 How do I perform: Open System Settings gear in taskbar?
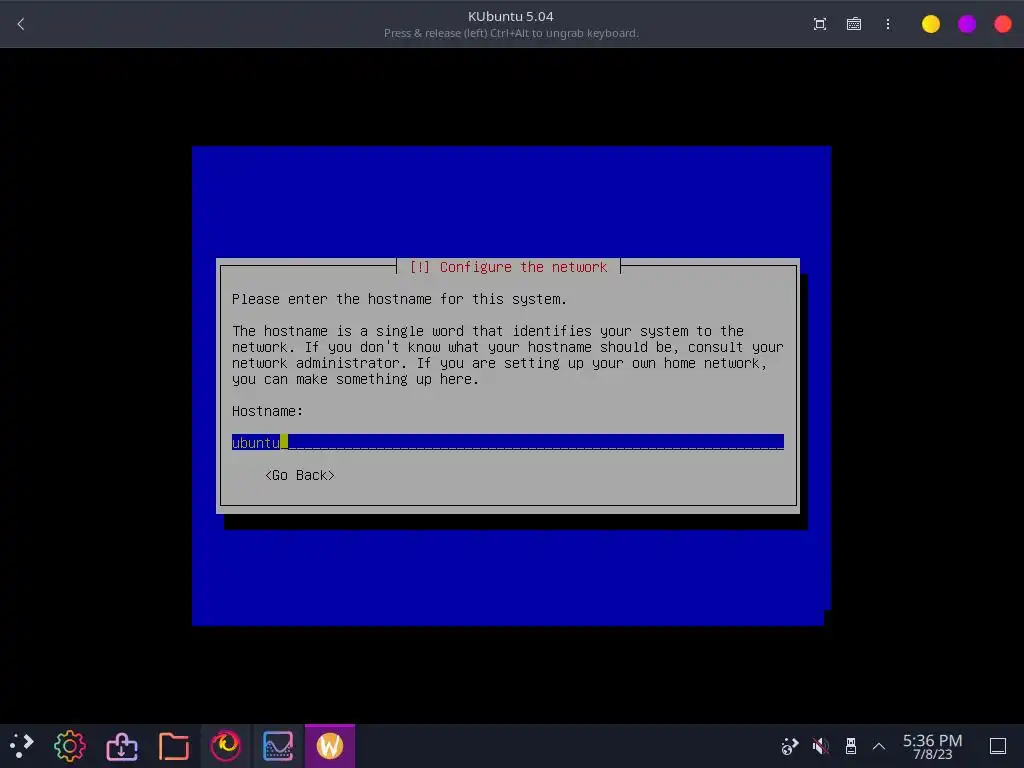70,746
